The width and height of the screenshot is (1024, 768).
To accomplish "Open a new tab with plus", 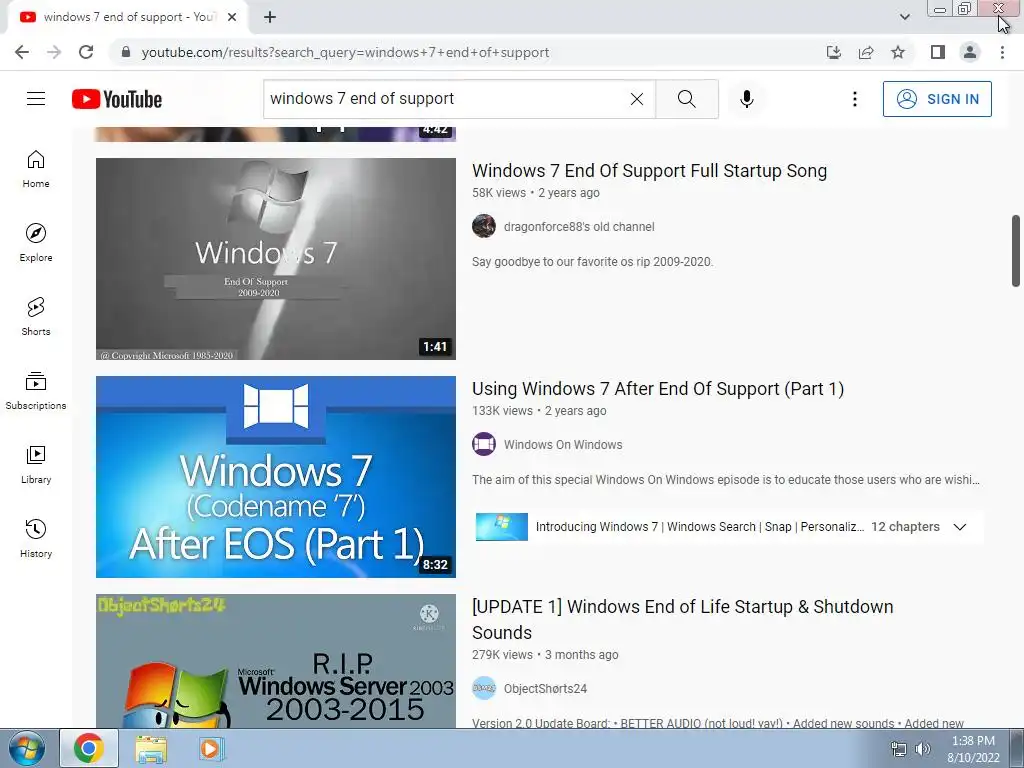I will [x=270, y=17].
